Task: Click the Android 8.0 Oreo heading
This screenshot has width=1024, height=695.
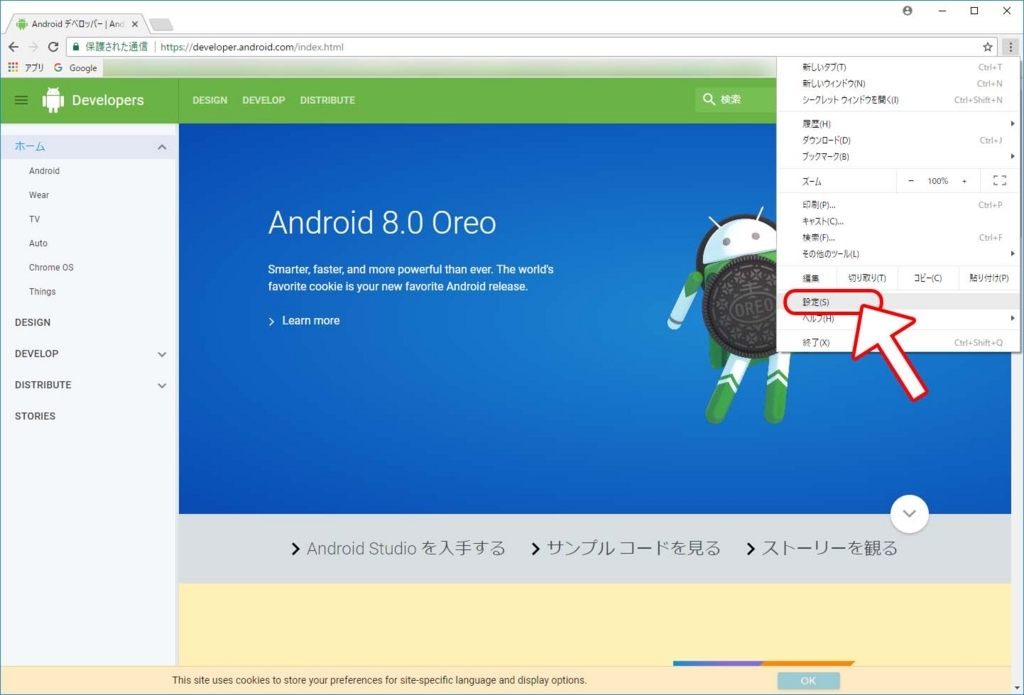Action: (382, 223)
